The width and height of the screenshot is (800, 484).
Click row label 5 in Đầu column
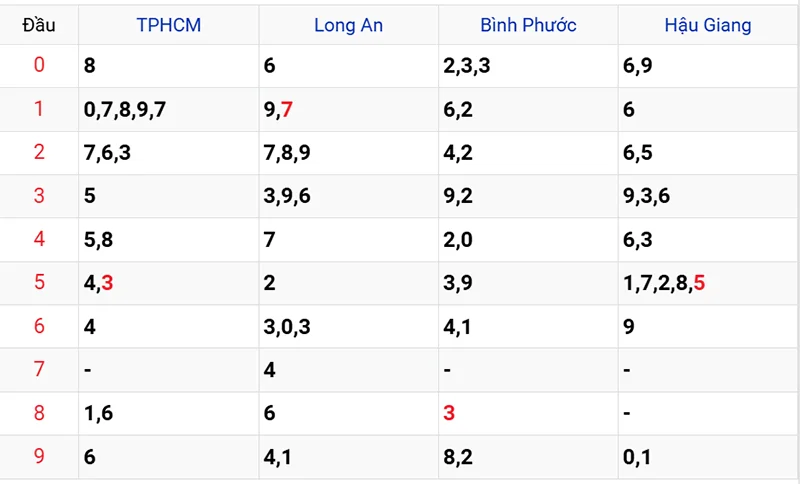[x=39, y=283]
